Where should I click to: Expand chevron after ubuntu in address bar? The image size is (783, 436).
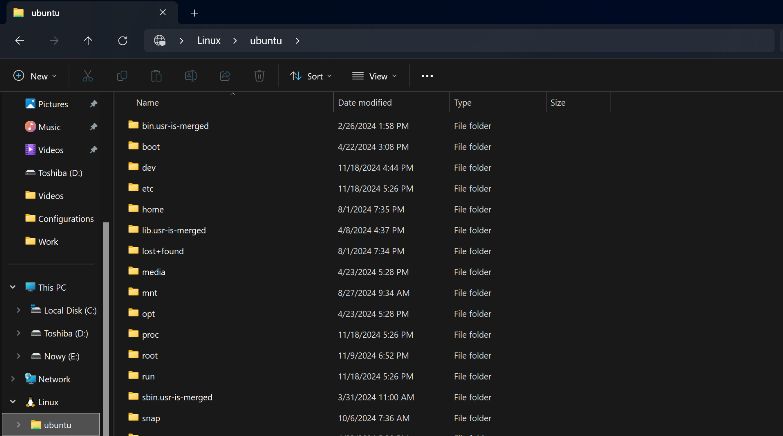pos(297,40)
